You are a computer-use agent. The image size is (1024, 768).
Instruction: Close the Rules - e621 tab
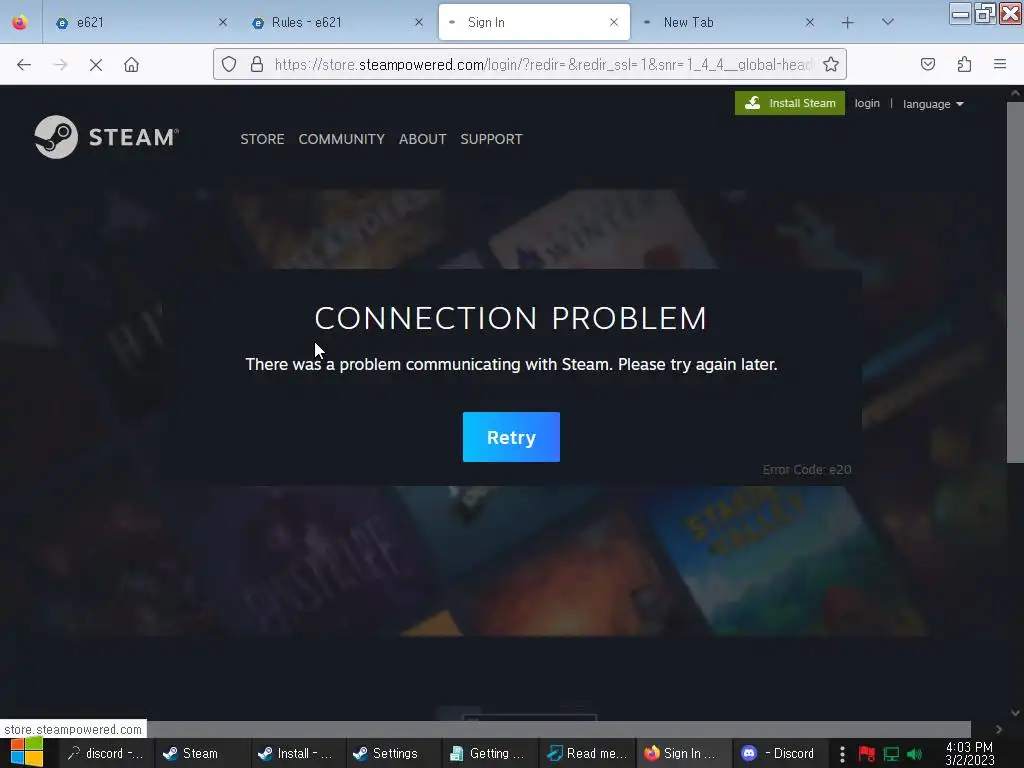419,22
